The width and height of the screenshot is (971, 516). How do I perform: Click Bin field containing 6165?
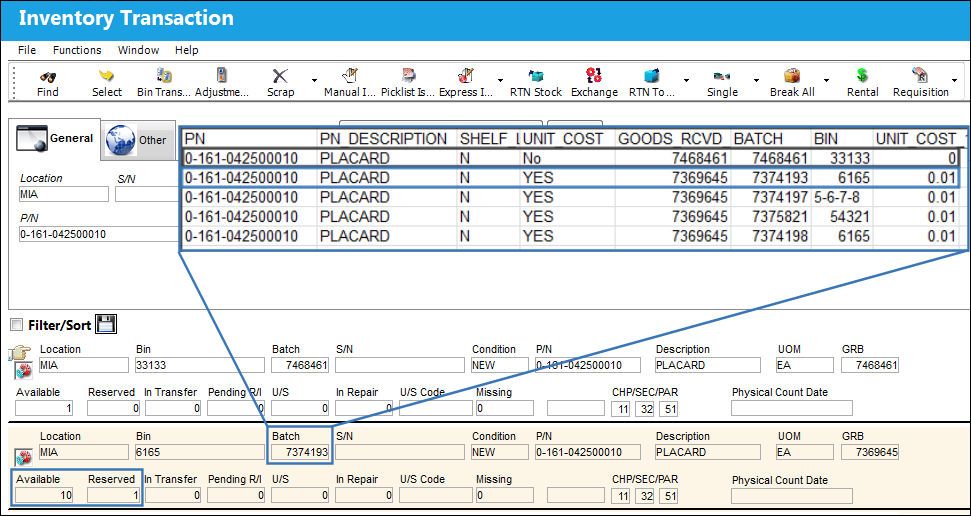199,452
